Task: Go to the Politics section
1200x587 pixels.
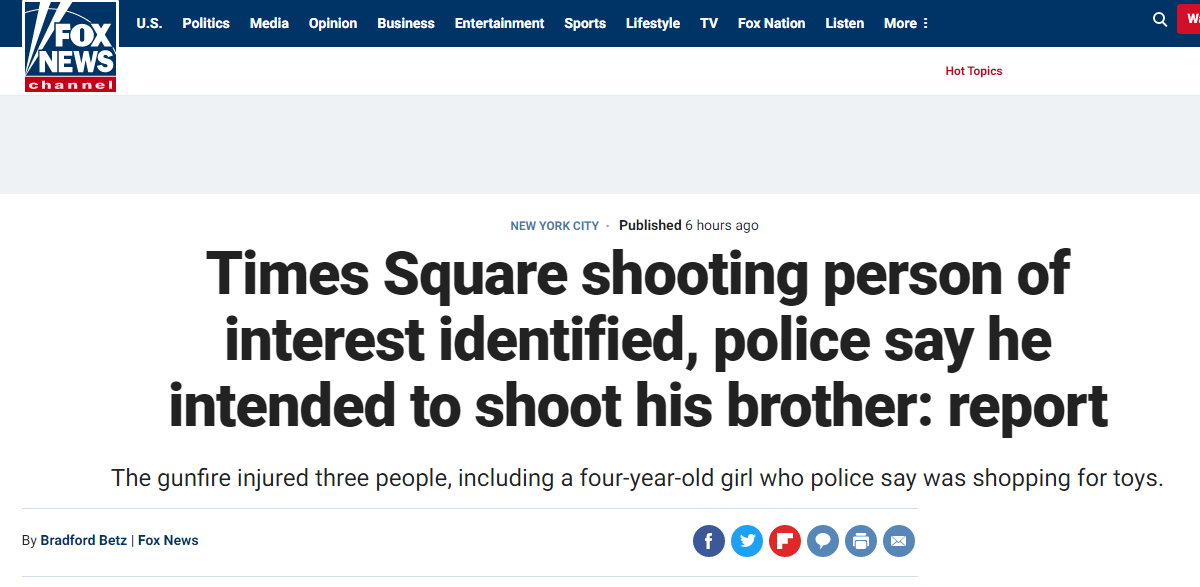Action: click(x=206, y=23)
